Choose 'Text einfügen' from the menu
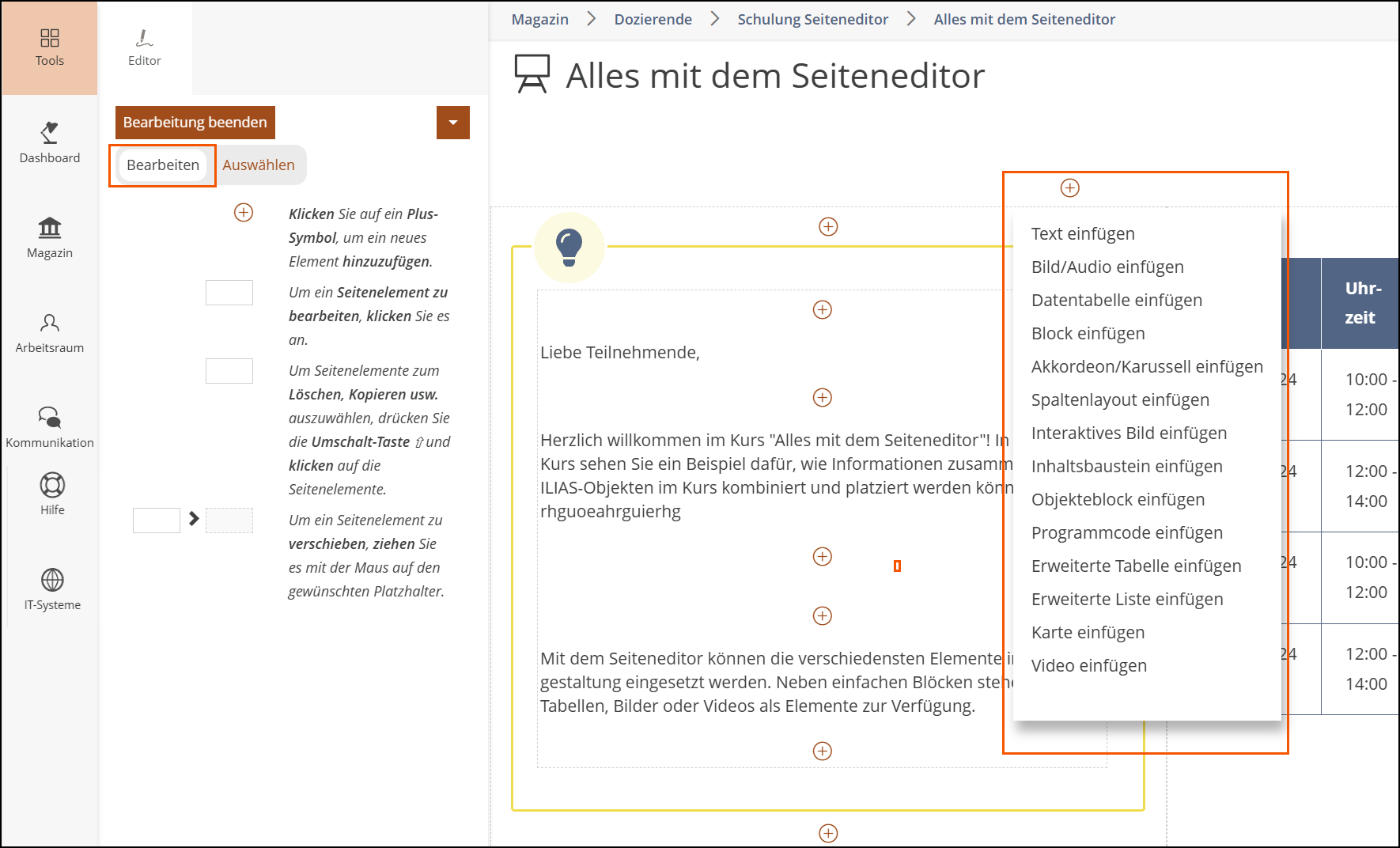 [x=1082, y=234]
